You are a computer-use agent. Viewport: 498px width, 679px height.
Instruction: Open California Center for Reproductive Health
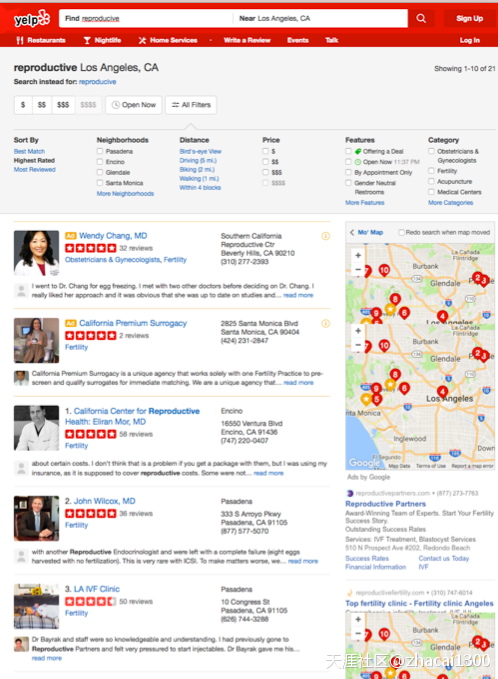coord(133,416)
